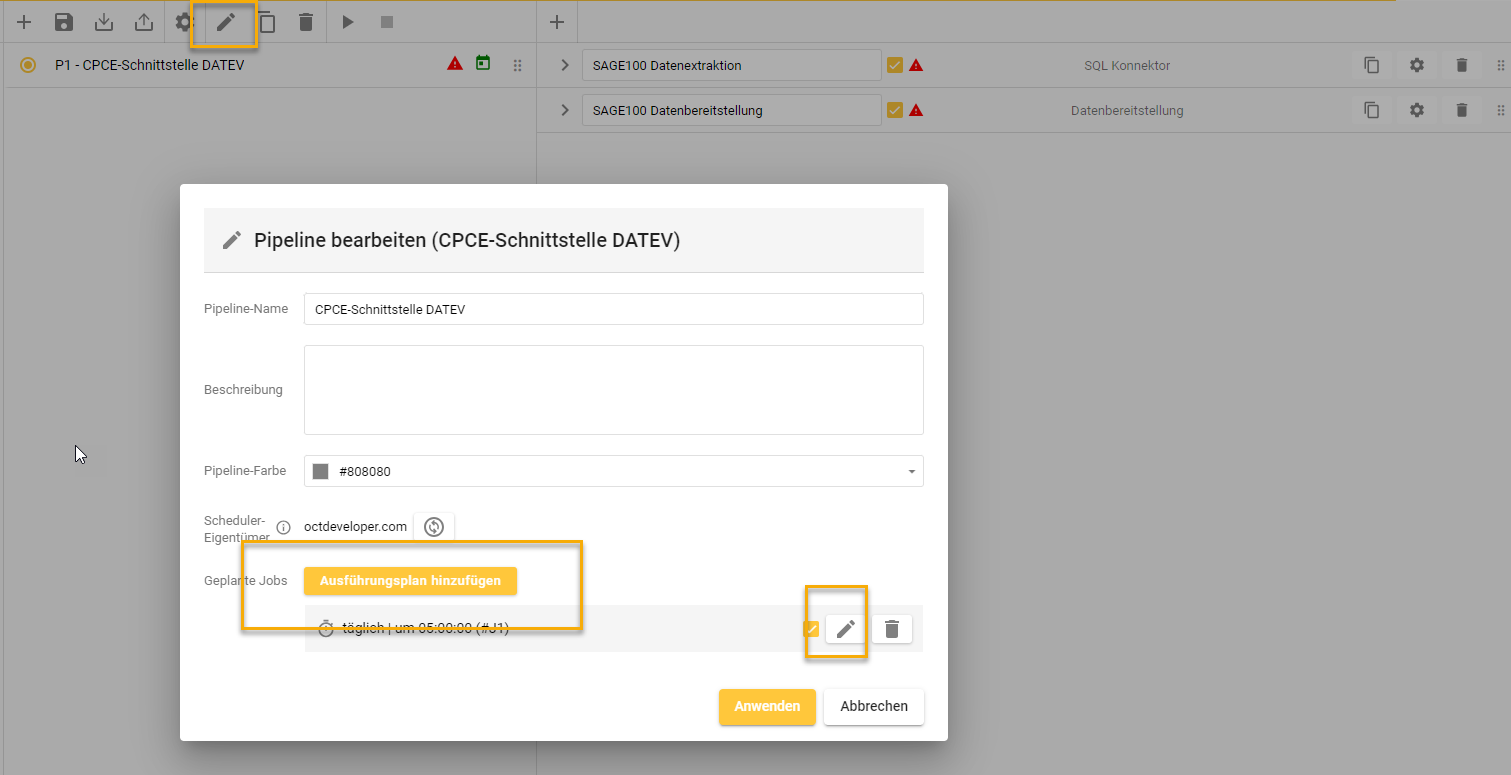Click the edit pipeline pencil icon in toolbar
Image resolution: width=1511 pixels, height=775 pixels.
pos(226,22)
